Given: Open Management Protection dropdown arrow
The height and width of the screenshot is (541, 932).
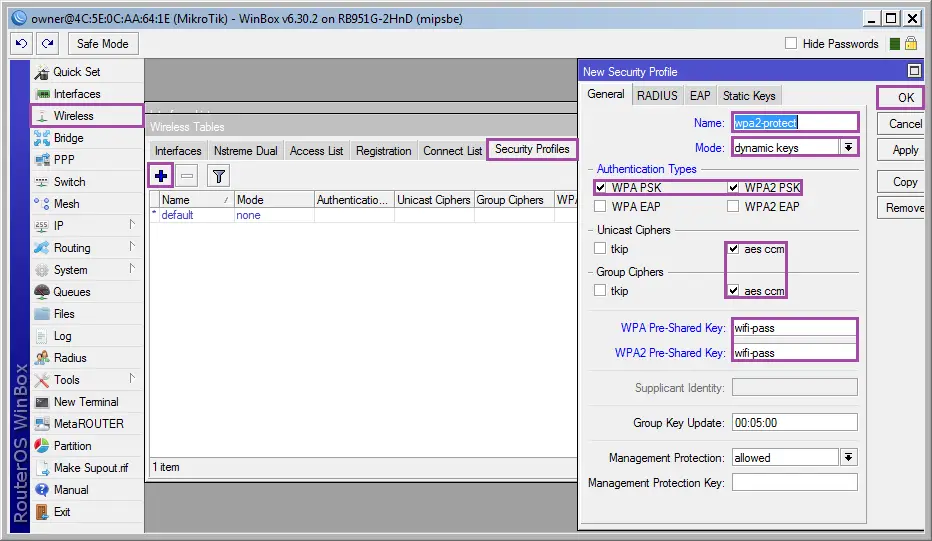Looking at the screenshot, I should click(x=848, y=457).
